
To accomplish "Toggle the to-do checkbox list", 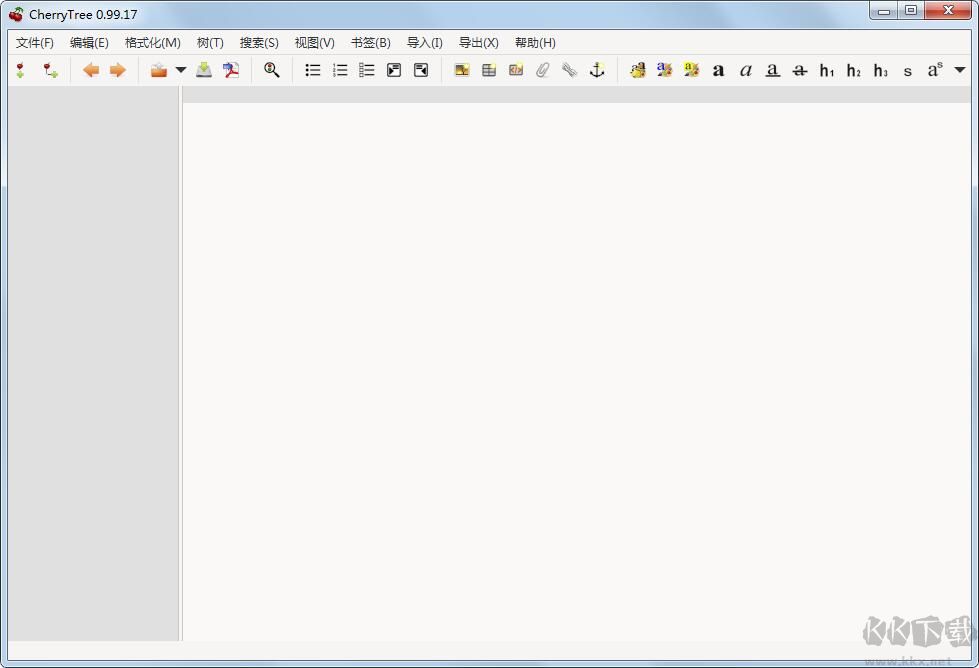I will point(367,70).
